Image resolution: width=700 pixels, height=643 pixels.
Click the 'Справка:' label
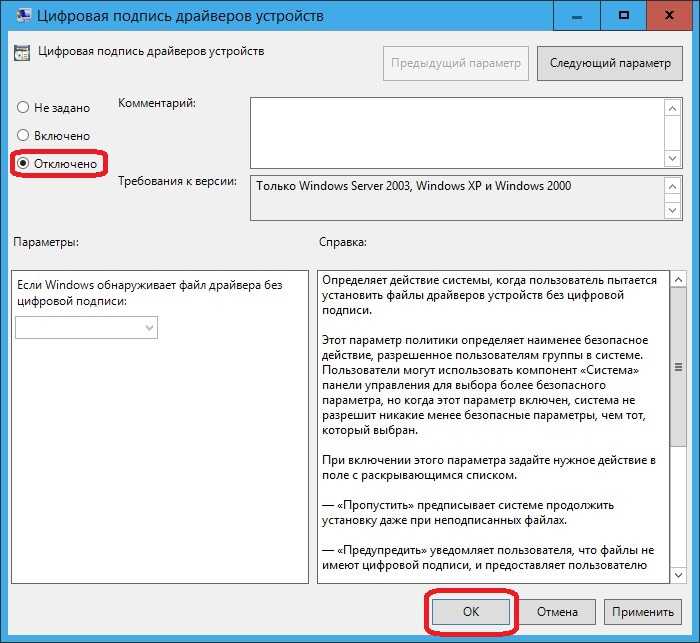click(x=343, y=242)
